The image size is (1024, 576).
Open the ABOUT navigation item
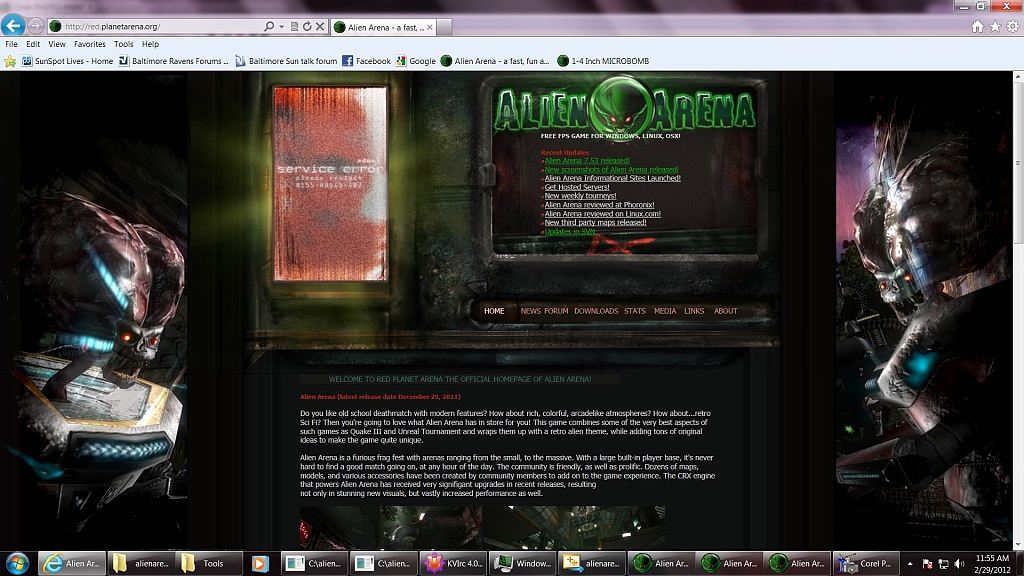click(x=725, y=312)
